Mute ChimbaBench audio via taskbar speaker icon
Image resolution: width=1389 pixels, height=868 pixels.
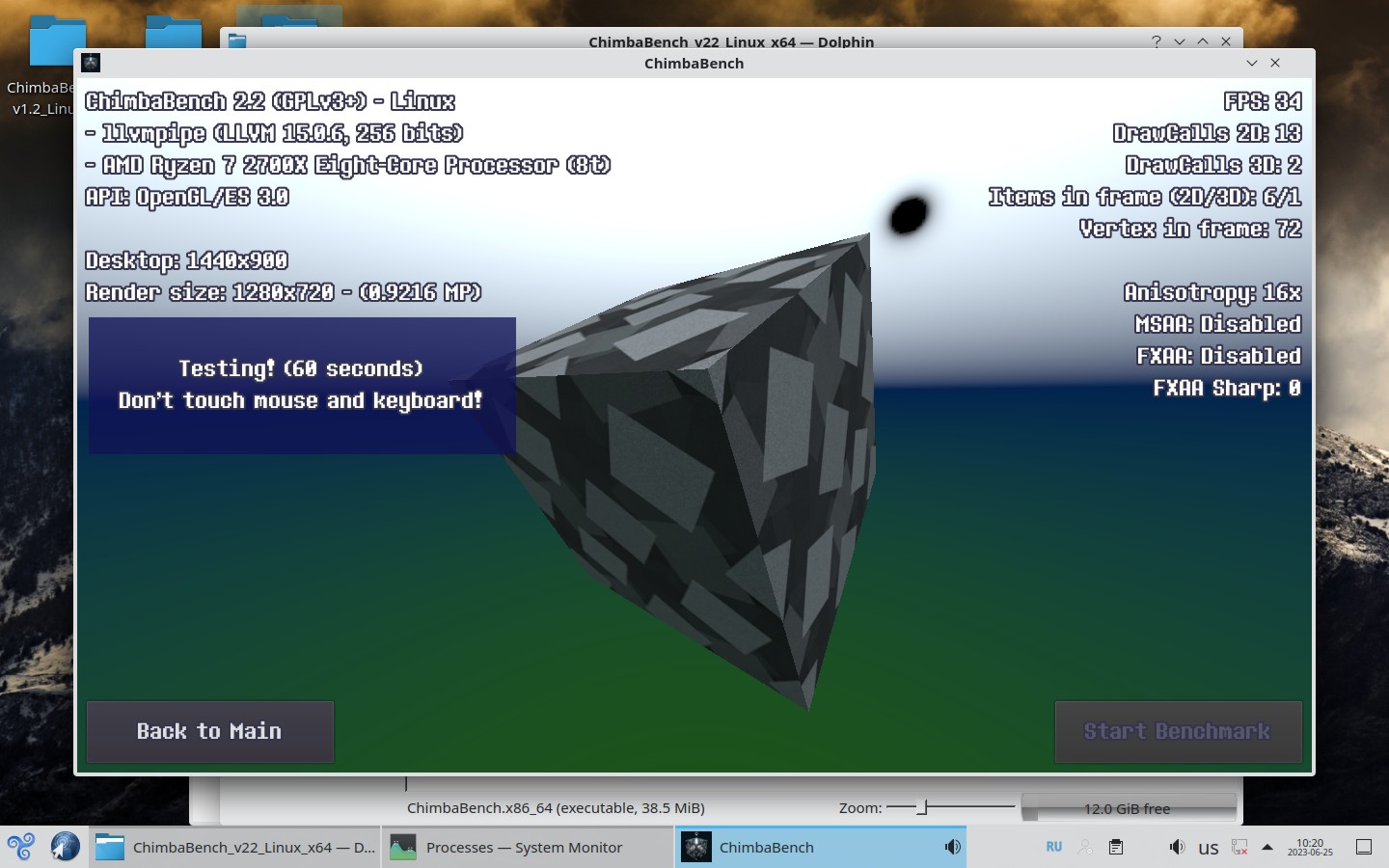(952, 847)
